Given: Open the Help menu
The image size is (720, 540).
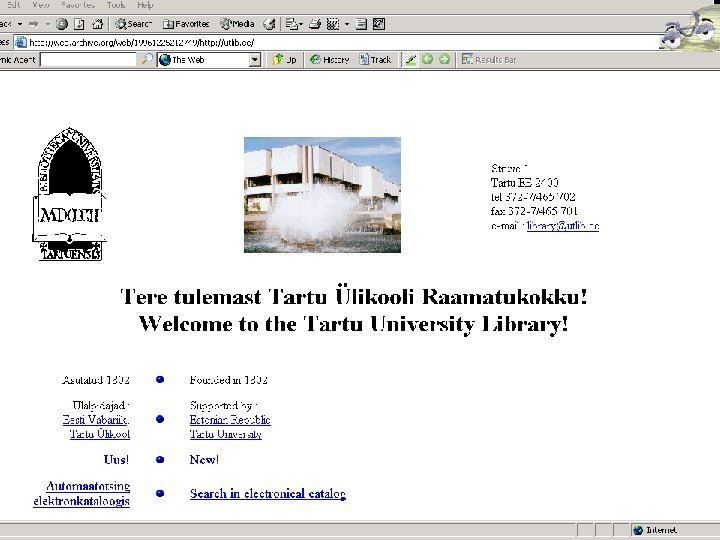Looking at the screenshot, I should (x=145, y=5).
